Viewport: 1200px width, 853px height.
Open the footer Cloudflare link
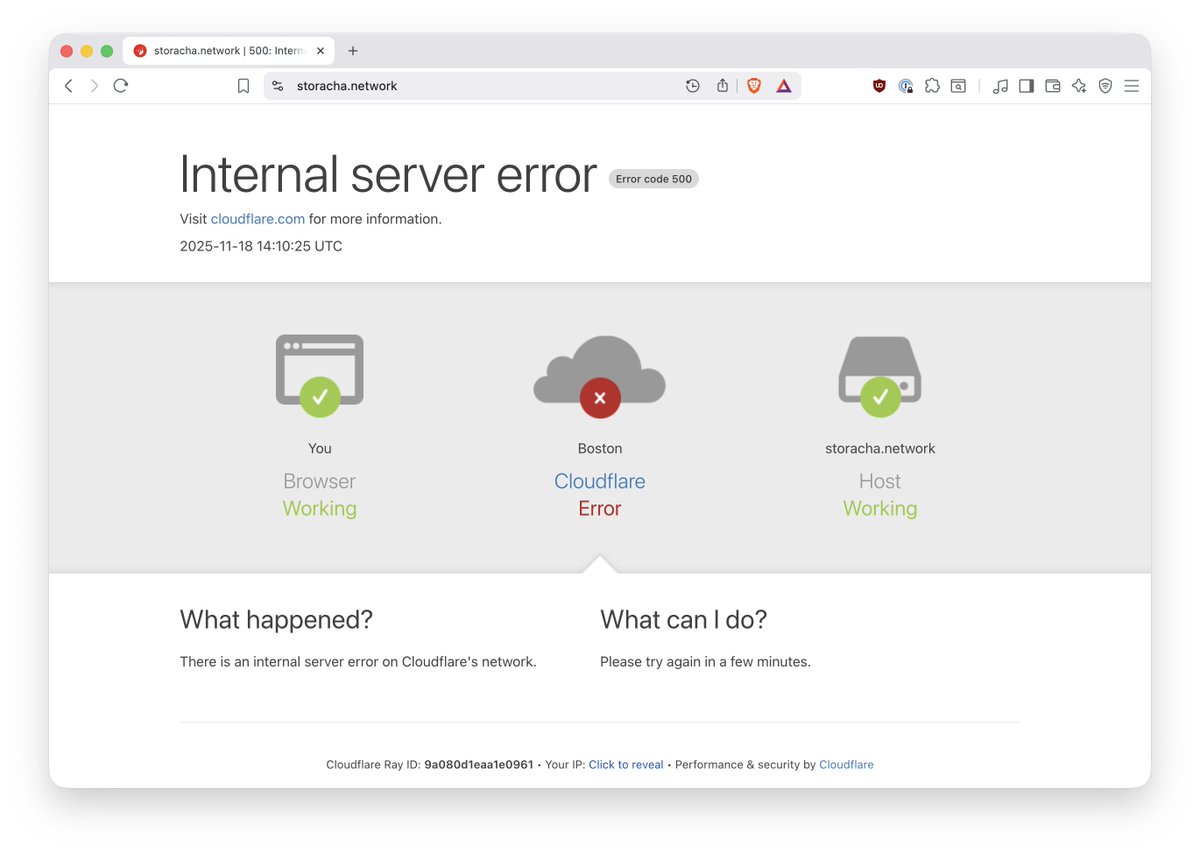846,764
